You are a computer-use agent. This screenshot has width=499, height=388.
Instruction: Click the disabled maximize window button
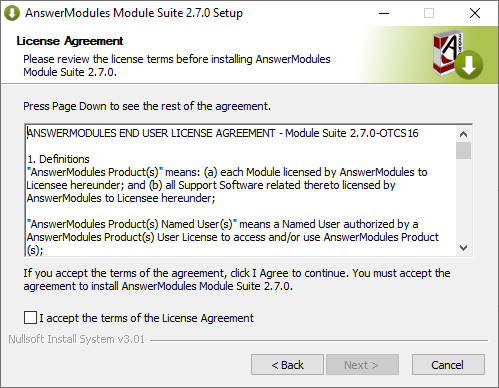tap(429, 13)
